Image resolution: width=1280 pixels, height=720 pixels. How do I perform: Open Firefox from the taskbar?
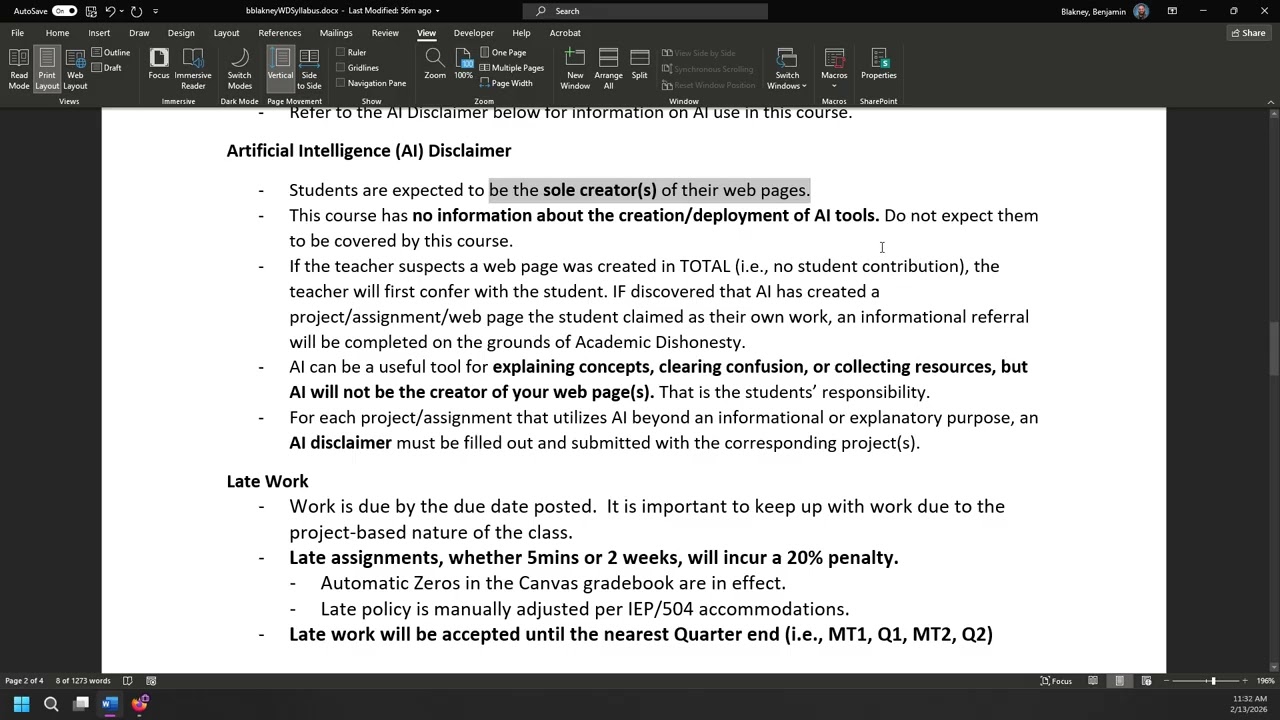coord(139,704)
